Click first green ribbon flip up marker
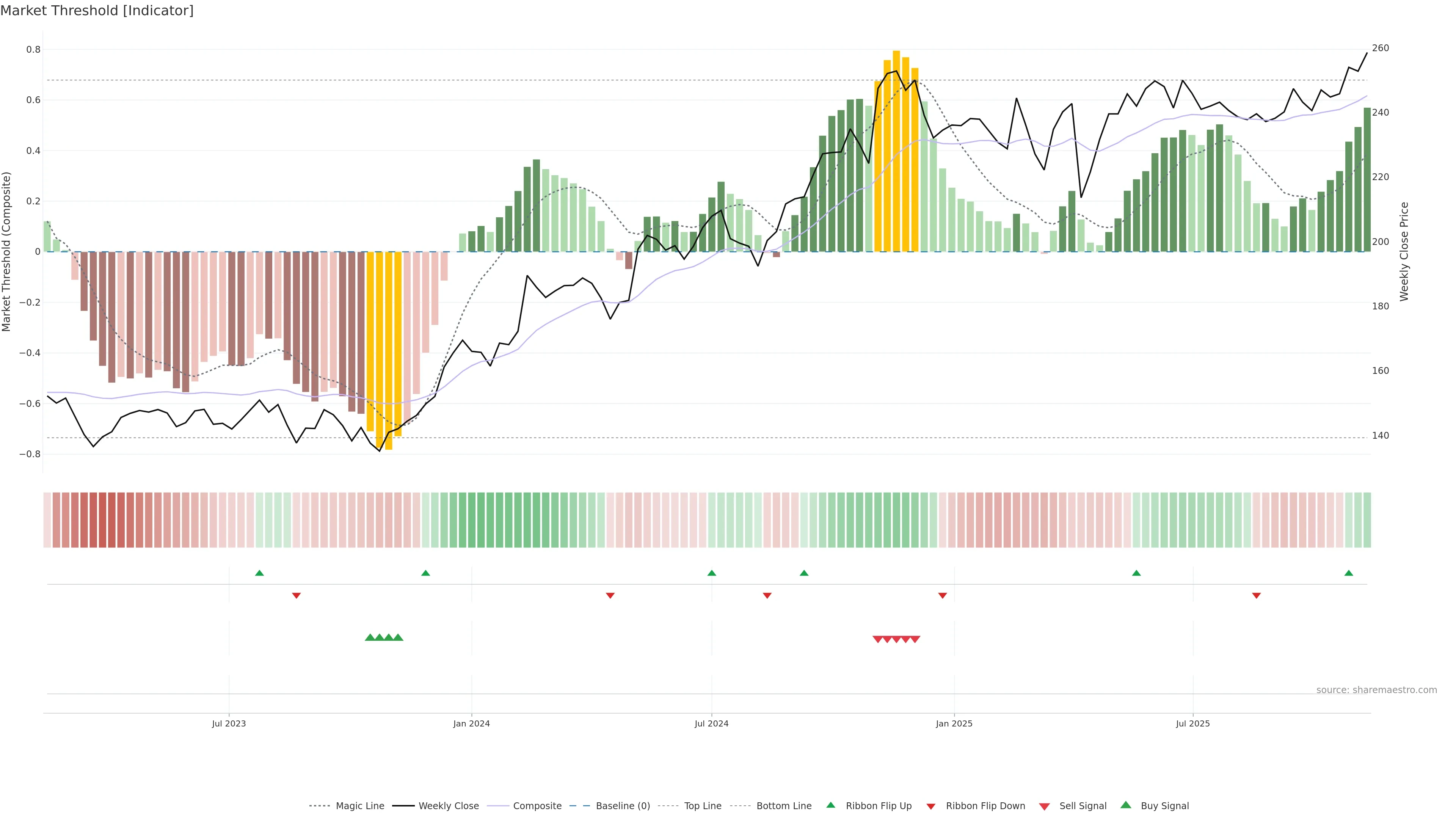This screenshot has height=819, width=1456. point(259,573)
